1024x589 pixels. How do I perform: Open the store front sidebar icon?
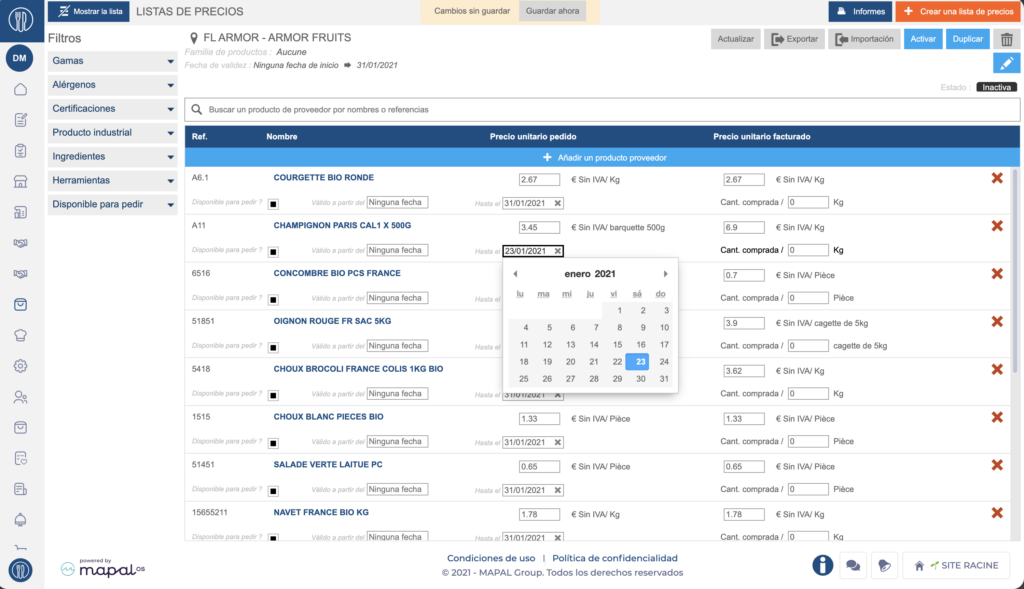coord(20,182)
